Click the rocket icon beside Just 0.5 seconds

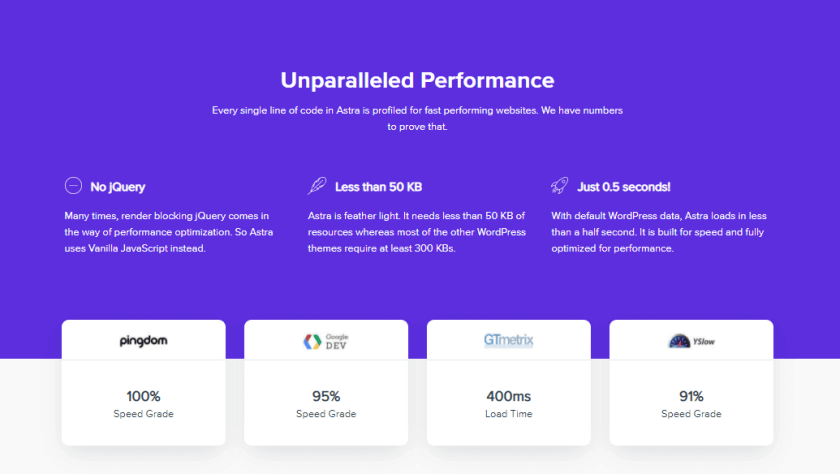pos(559,186)
